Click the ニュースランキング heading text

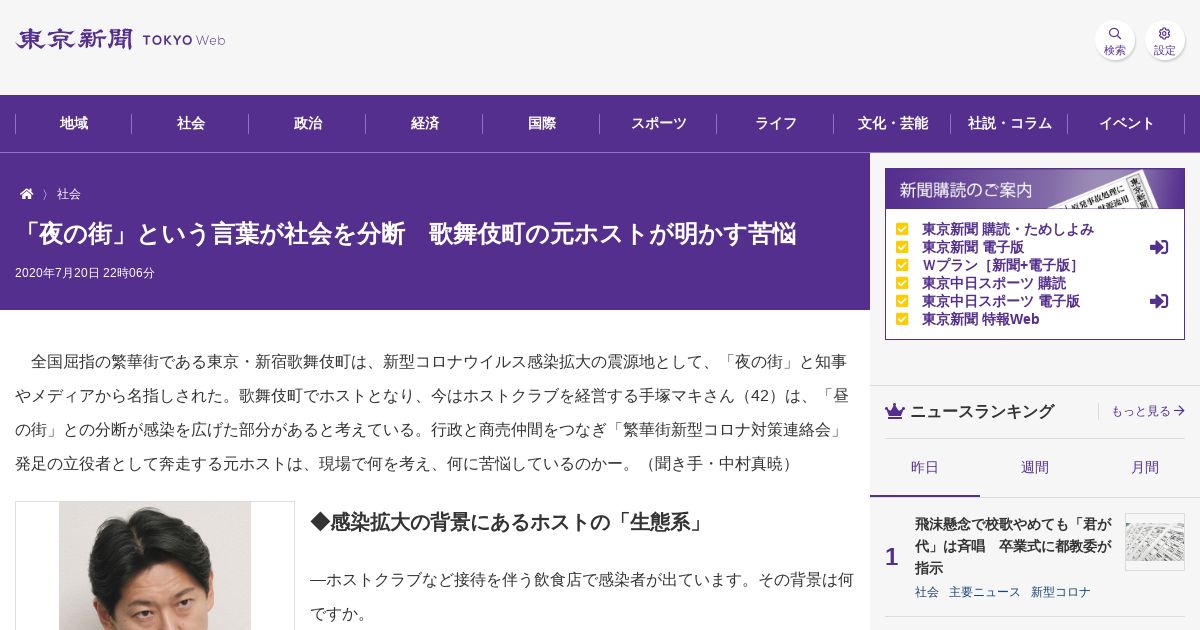982,411
